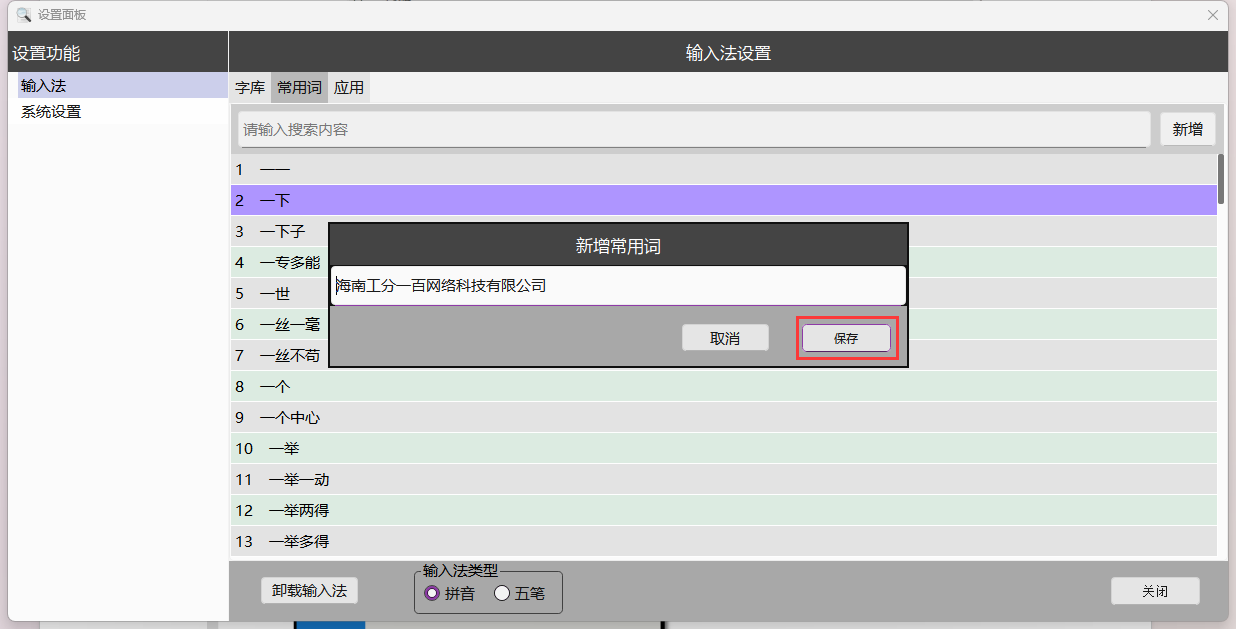Image resolution: width=1236 pixels, height=629 pixels.
Task: Select row 11 一举一动
Action: pyautogui.click(x=723, y=479)
